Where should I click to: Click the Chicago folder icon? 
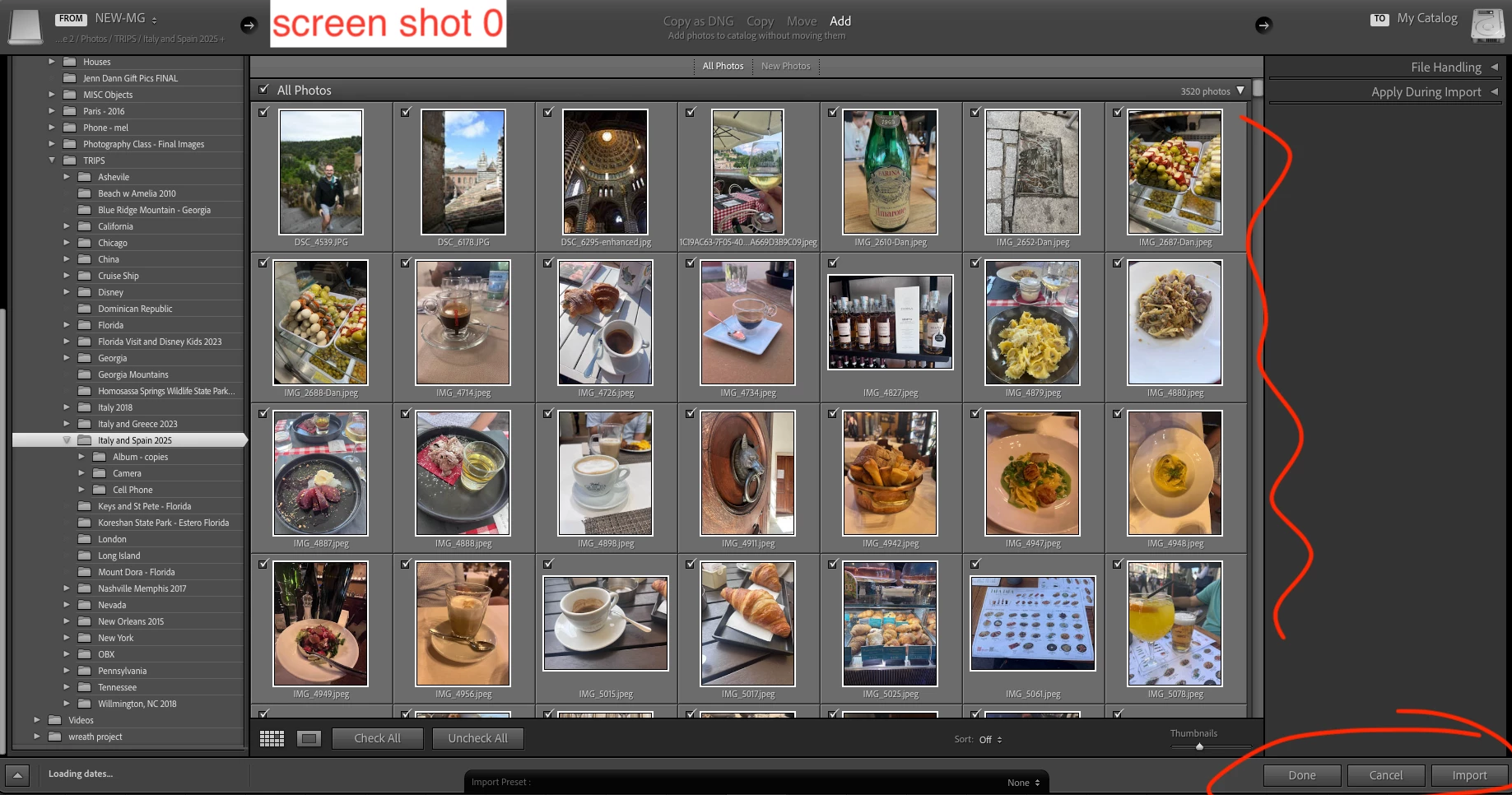[85, 243]
